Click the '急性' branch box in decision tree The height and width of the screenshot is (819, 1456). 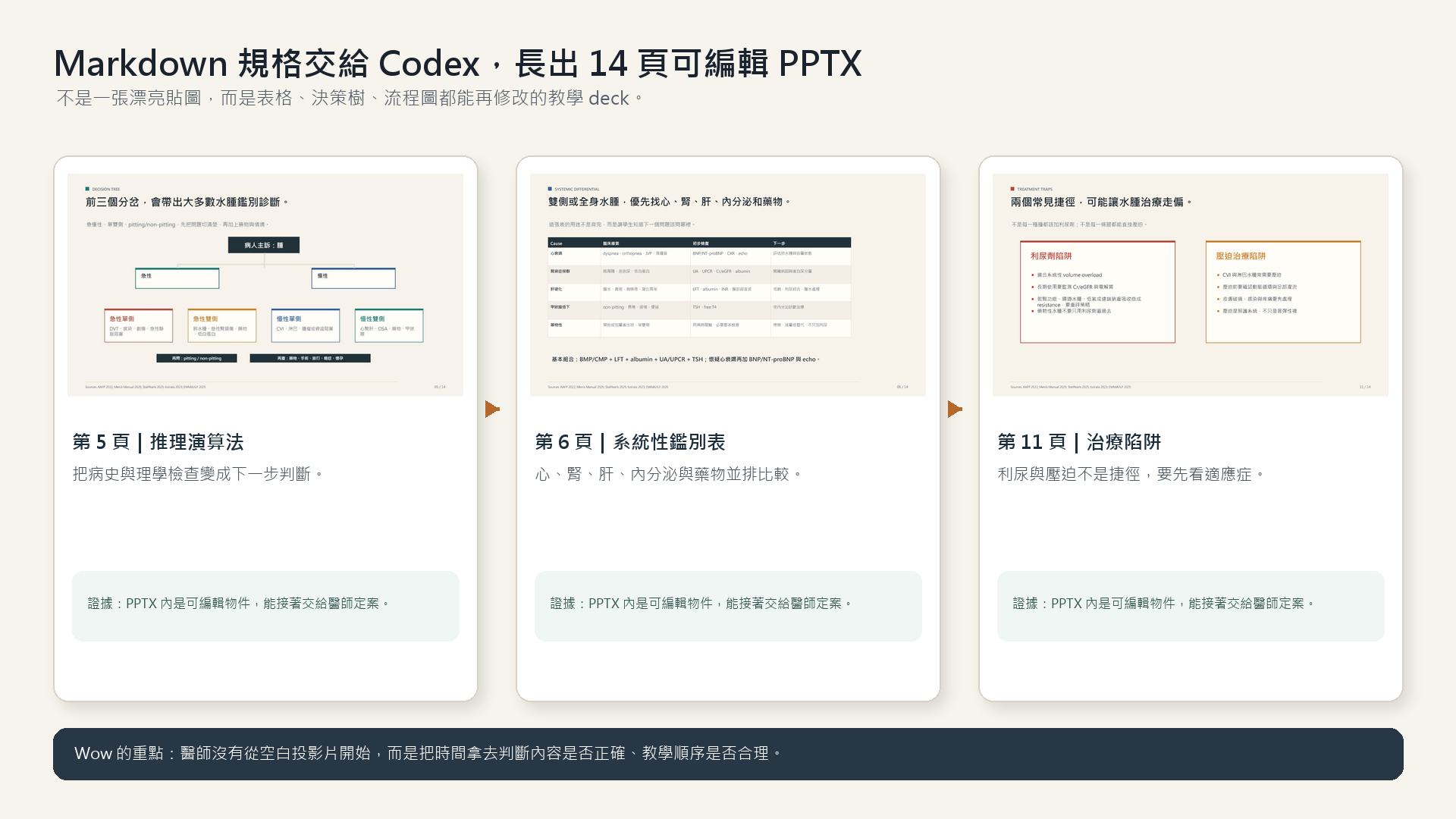click(x=177, y=278)
